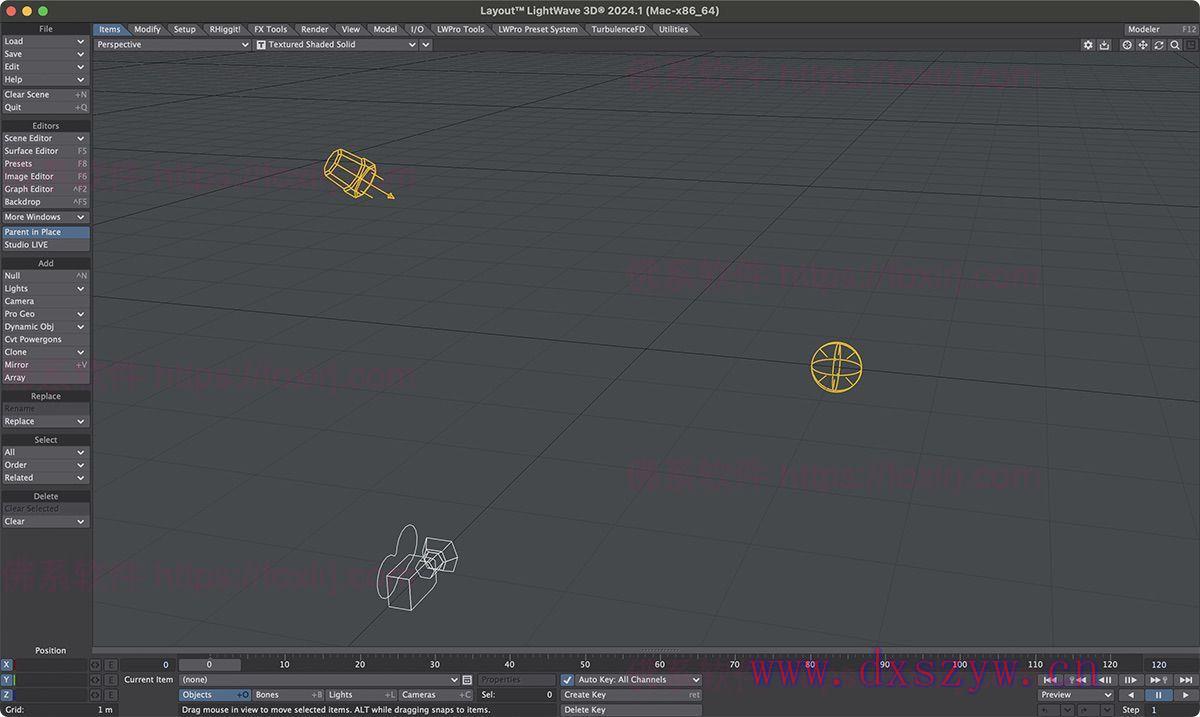The image size is (1200, 717).
Task: Expand the Lights add menu
Action: tap(45, 288)
